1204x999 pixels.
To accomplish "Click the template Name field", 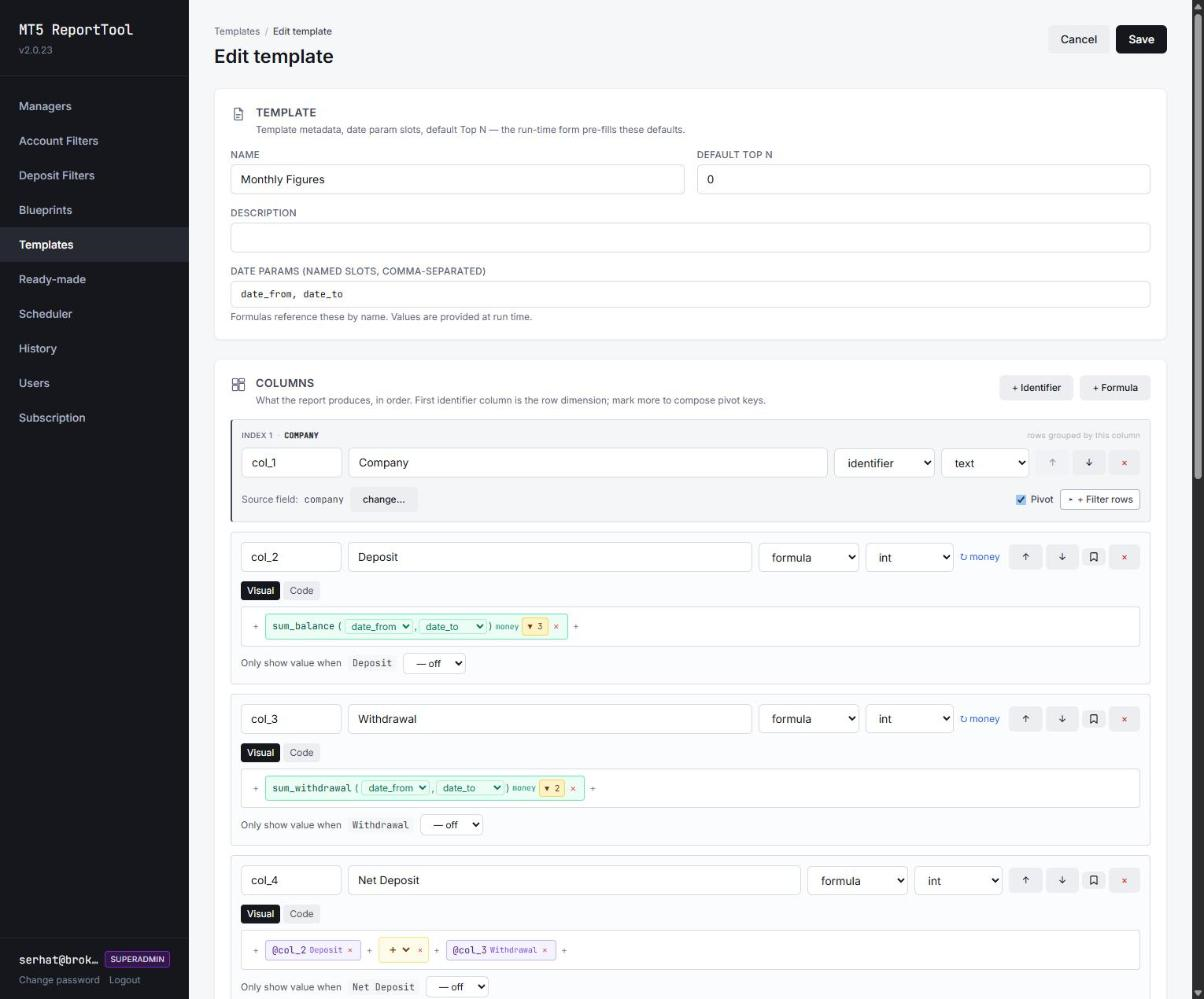I will click(x=458, y=180).
